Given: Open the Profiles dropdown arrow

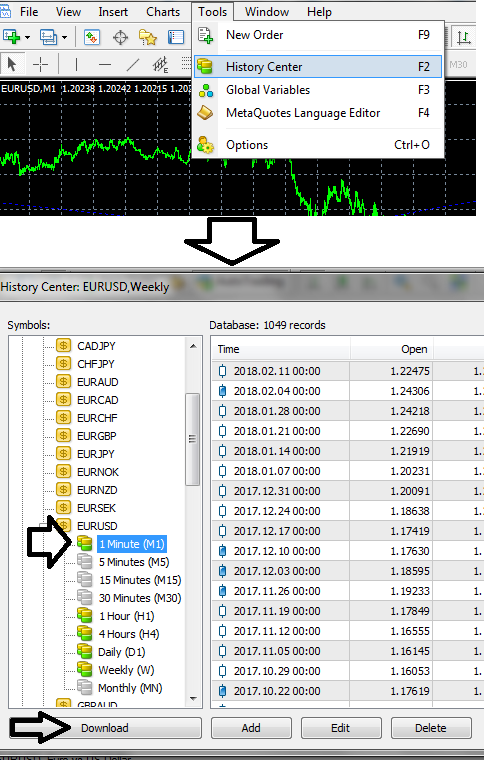Looking at the screenshot, I should click(x=64, y=37).
